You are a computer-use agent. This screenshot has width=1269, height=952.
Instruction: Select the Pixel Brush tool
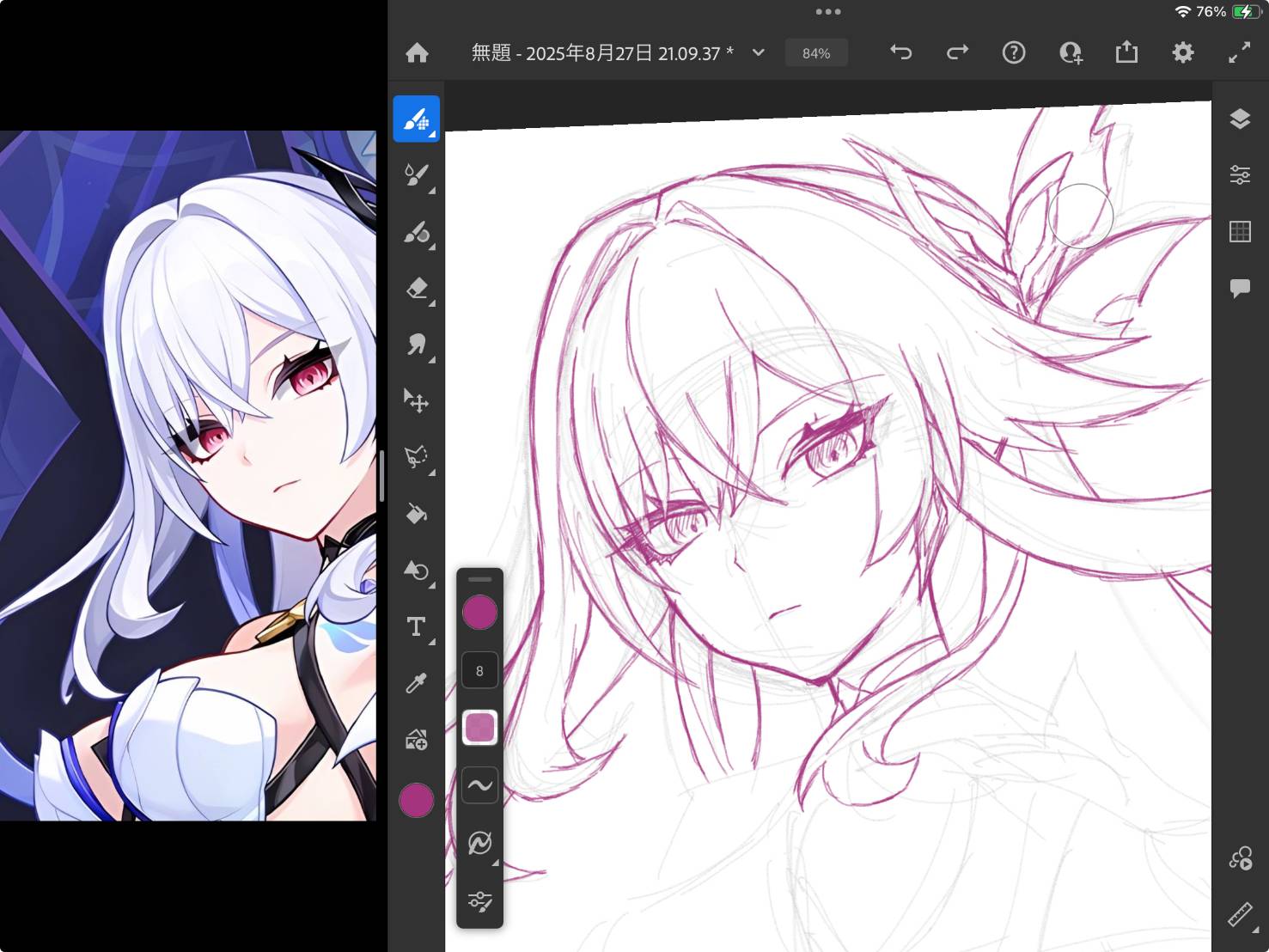[417, 118]
